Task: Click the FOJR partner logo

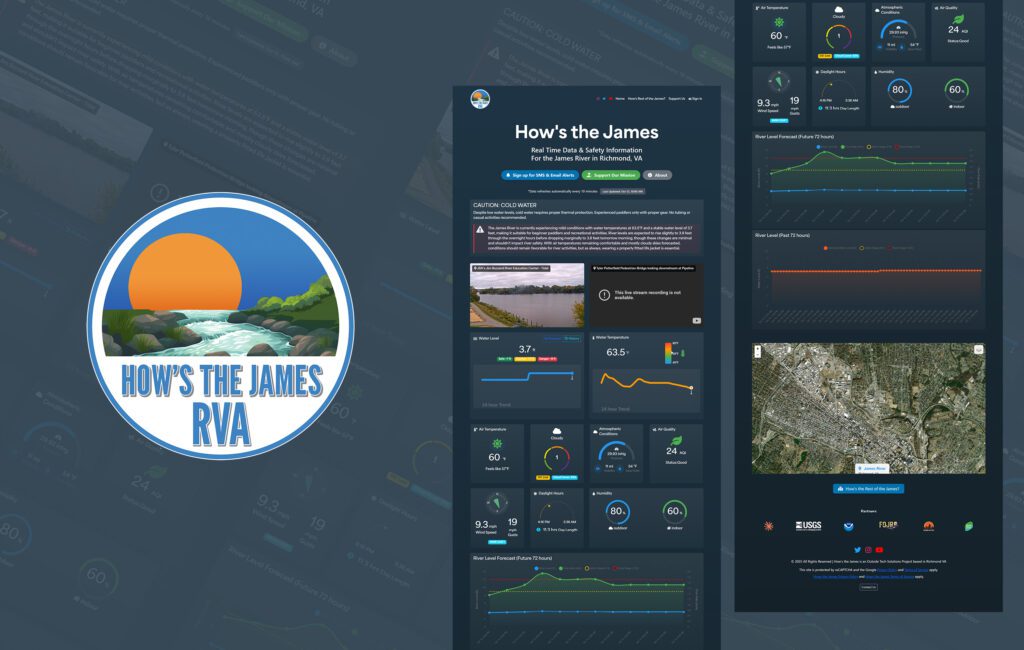Action: (x=887, y=526)
